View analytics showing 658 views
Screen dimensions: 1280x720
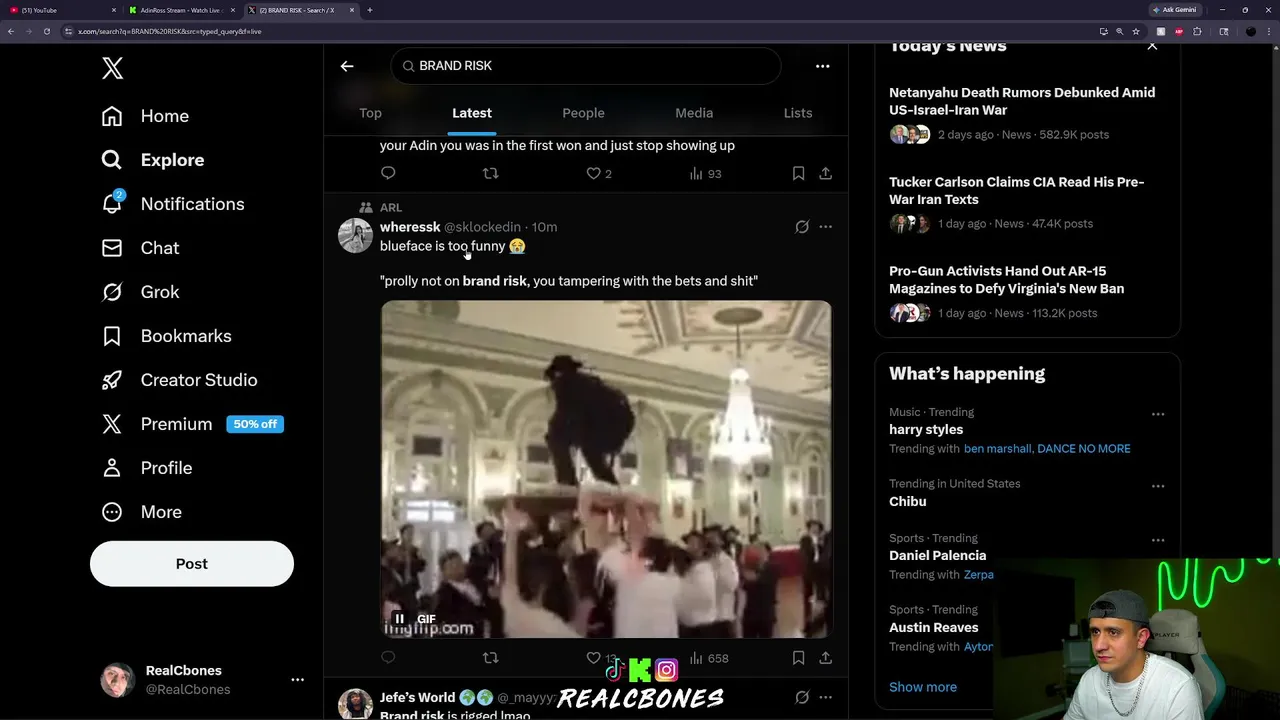point(709,658)
